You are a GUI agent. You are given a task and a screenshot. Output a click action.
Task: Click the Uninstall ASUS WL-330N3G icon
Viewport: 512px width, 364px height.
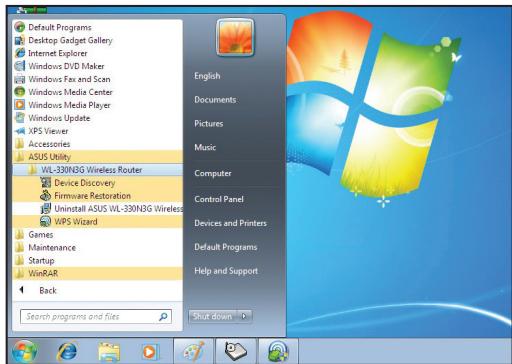(46, 209)
